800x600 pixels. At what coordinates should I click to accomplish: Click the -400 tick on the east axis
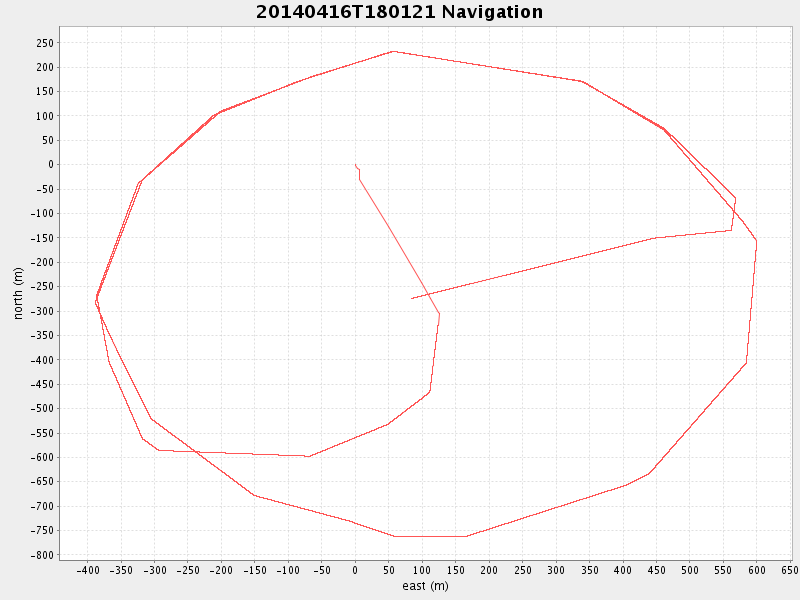coord(88,571)
